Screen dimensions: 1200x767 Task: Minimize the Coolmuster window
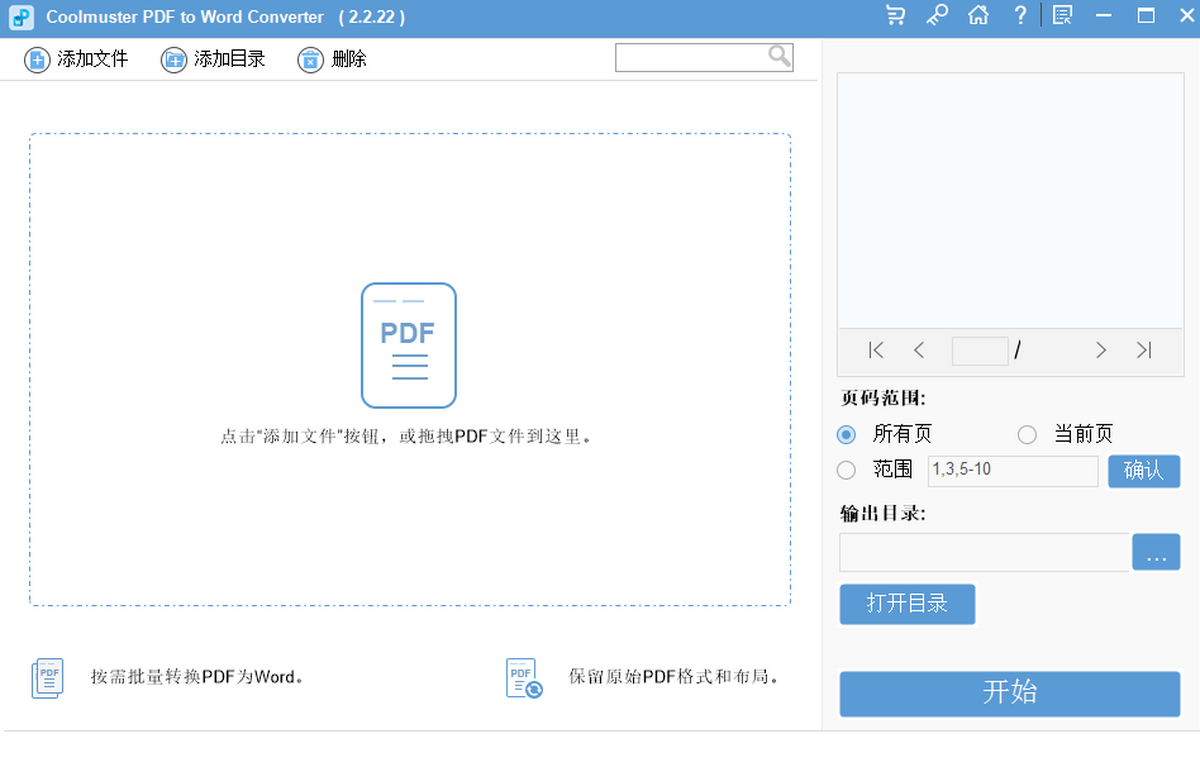1104,16
